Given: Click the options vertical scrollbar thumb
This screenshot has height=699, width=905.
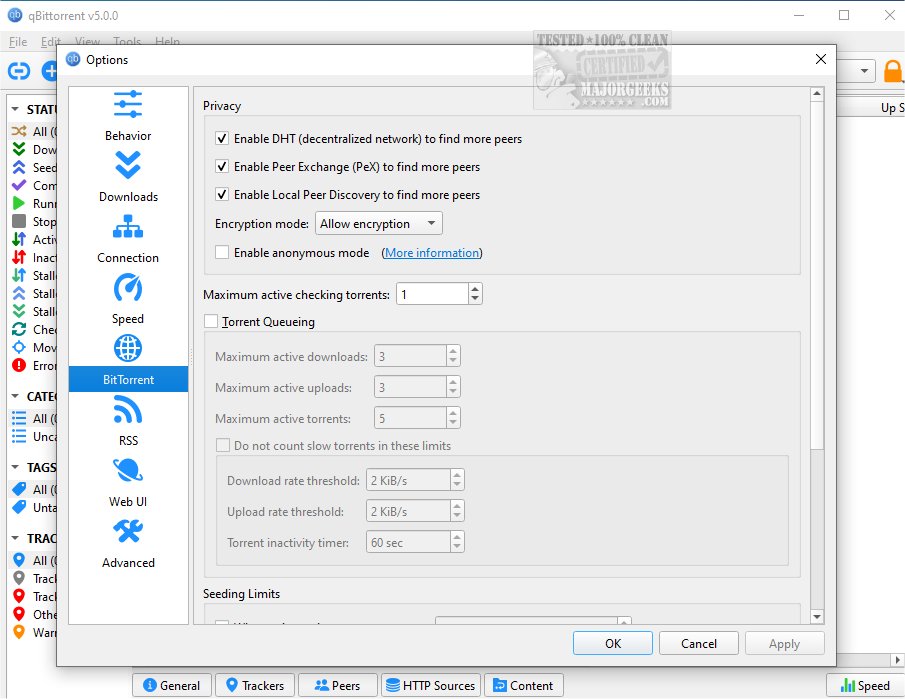Looking at the screenshot, I should (817, 275).
